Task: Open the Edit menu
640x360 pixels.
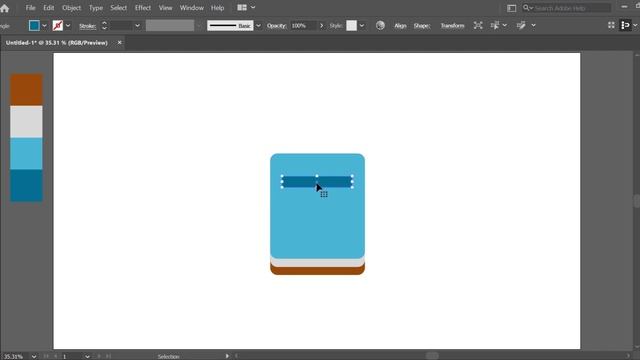Action: pyautogui.click(x=49, y=8)
